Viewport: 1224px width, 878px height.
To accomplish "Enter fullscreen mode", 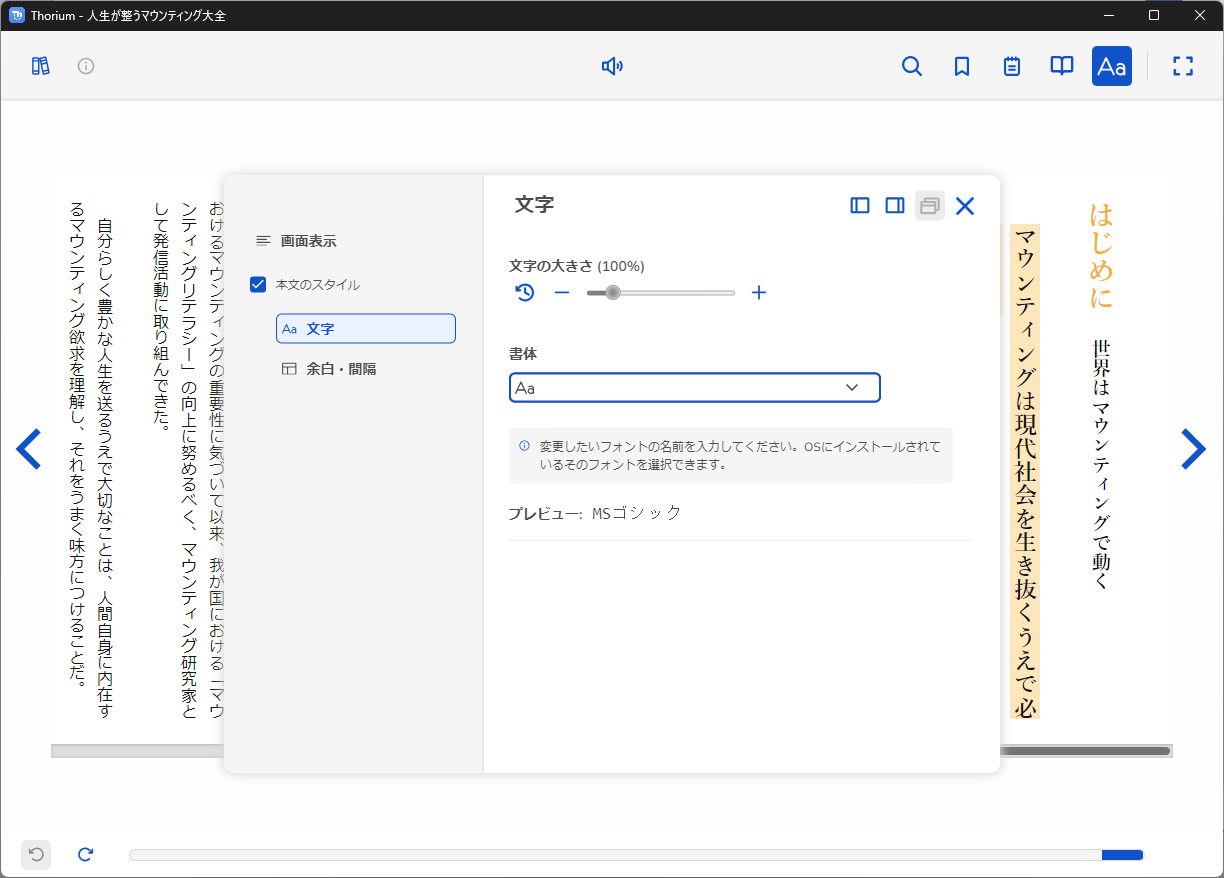I will coord(1183,66).
